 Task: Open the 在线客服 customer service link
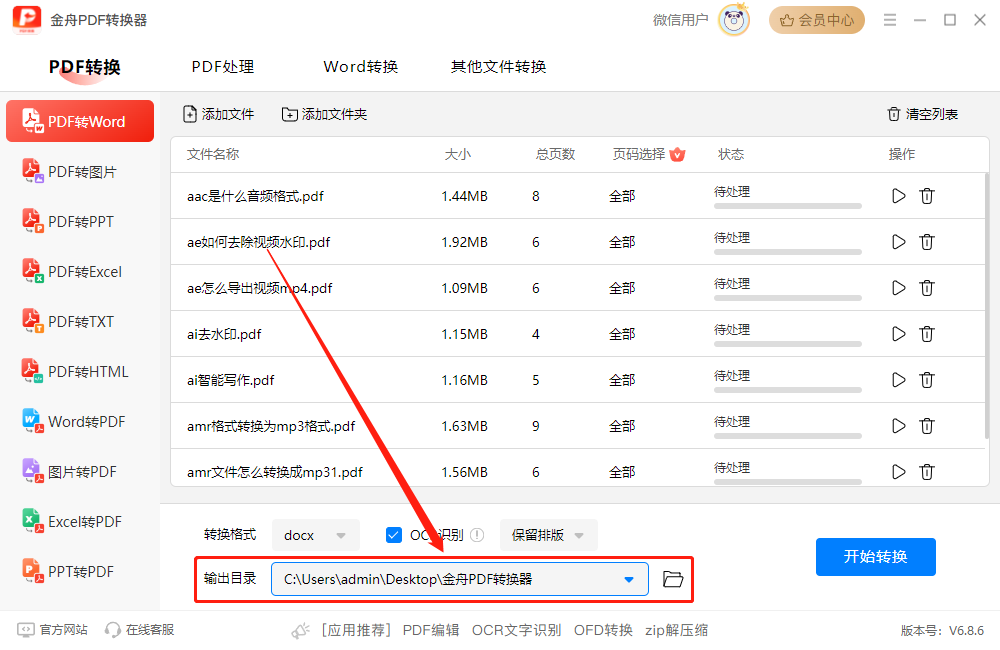click(x=138, y=631)
